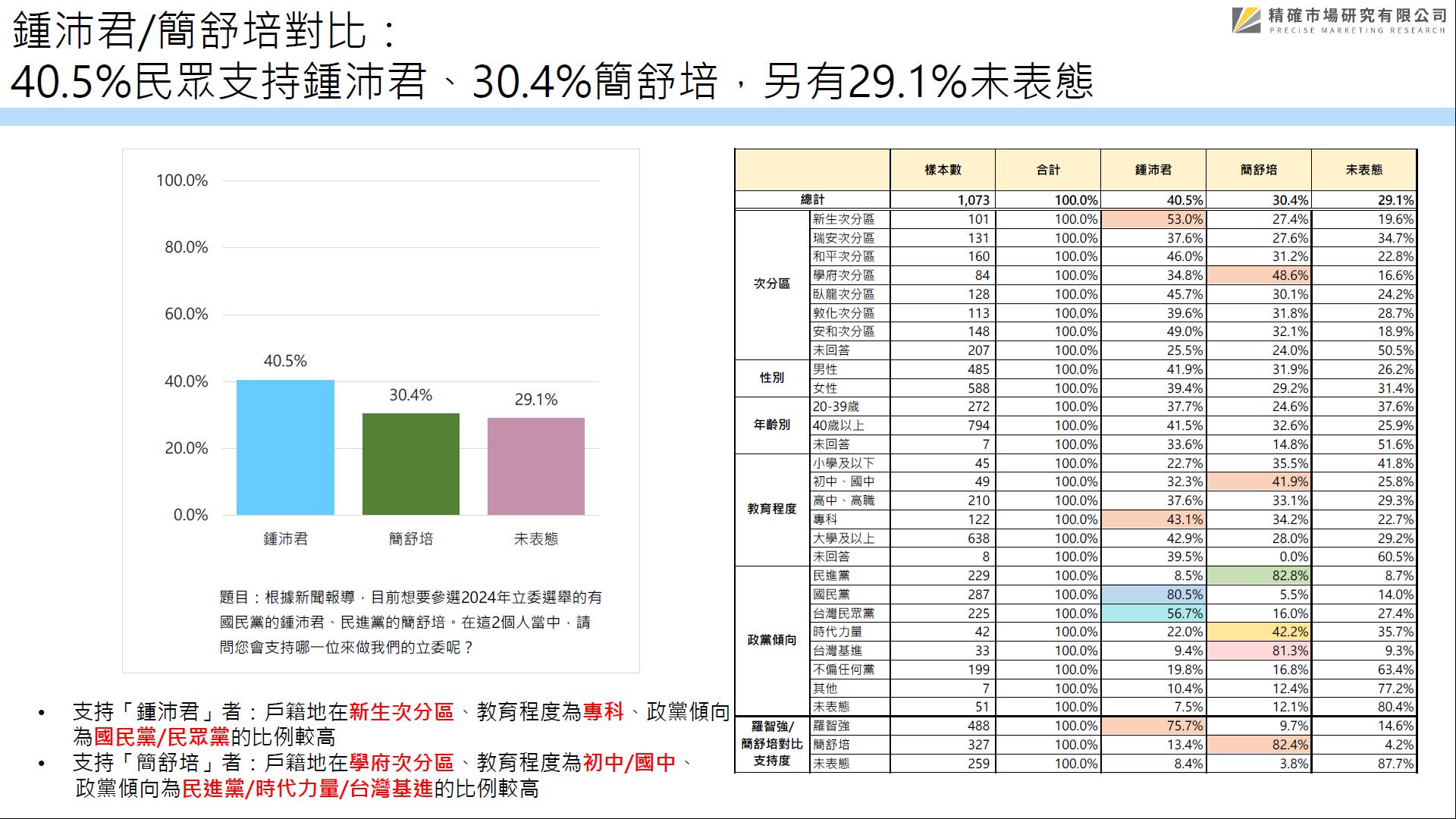1456x819 pixels.
Task: Select the green 簡舒培 bar in chart
Action: (410, 464)
